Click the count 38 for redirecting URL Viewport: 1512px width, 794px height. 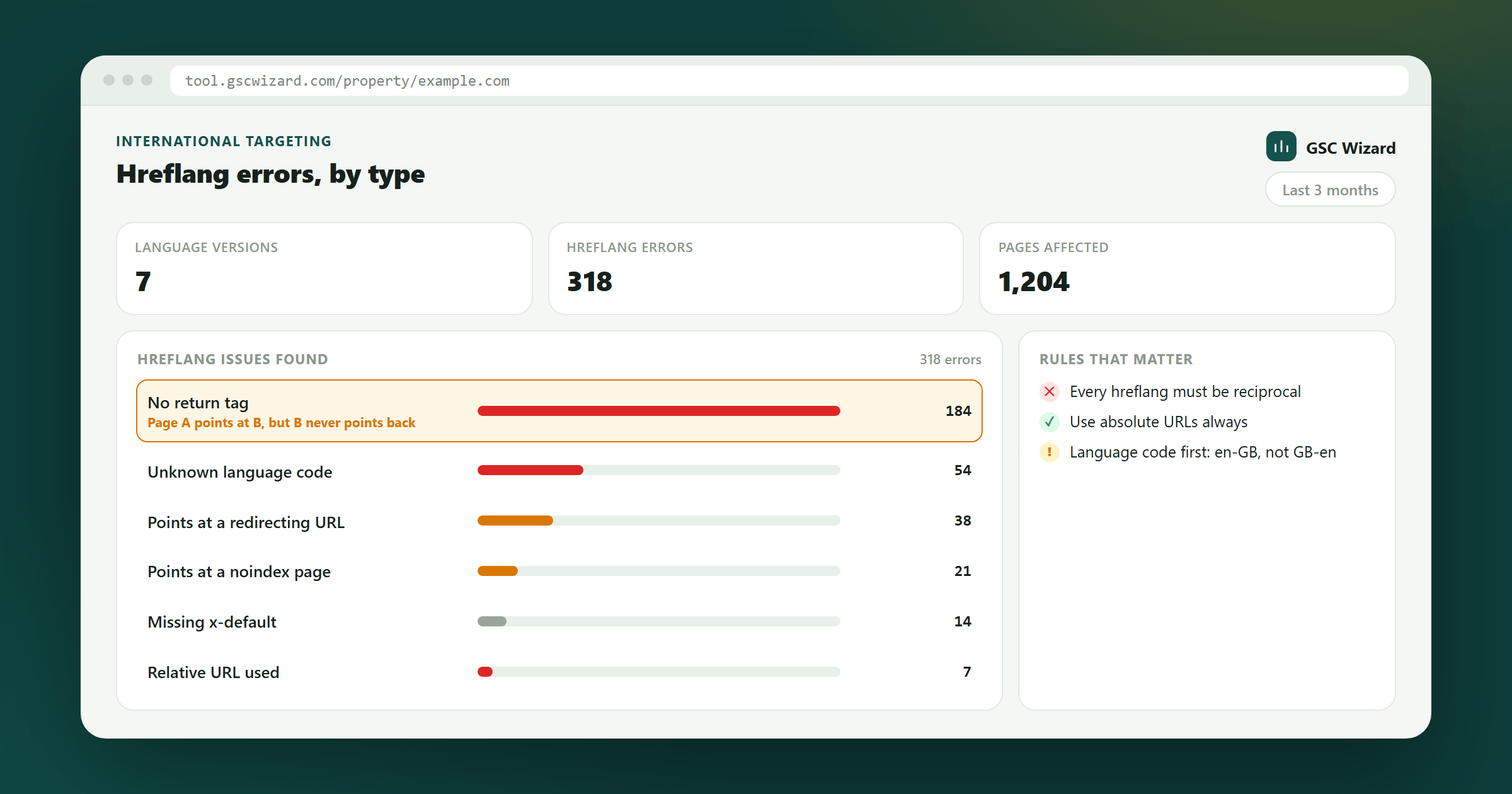click(x=963, y=521)
